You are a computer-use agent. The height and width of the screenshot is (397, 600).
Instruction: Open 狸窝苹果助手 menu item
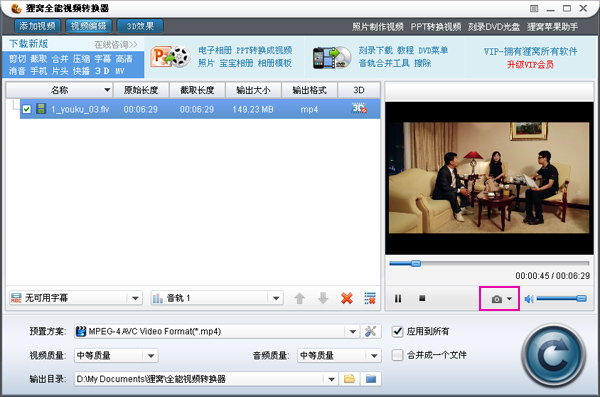tap(553, 27)
